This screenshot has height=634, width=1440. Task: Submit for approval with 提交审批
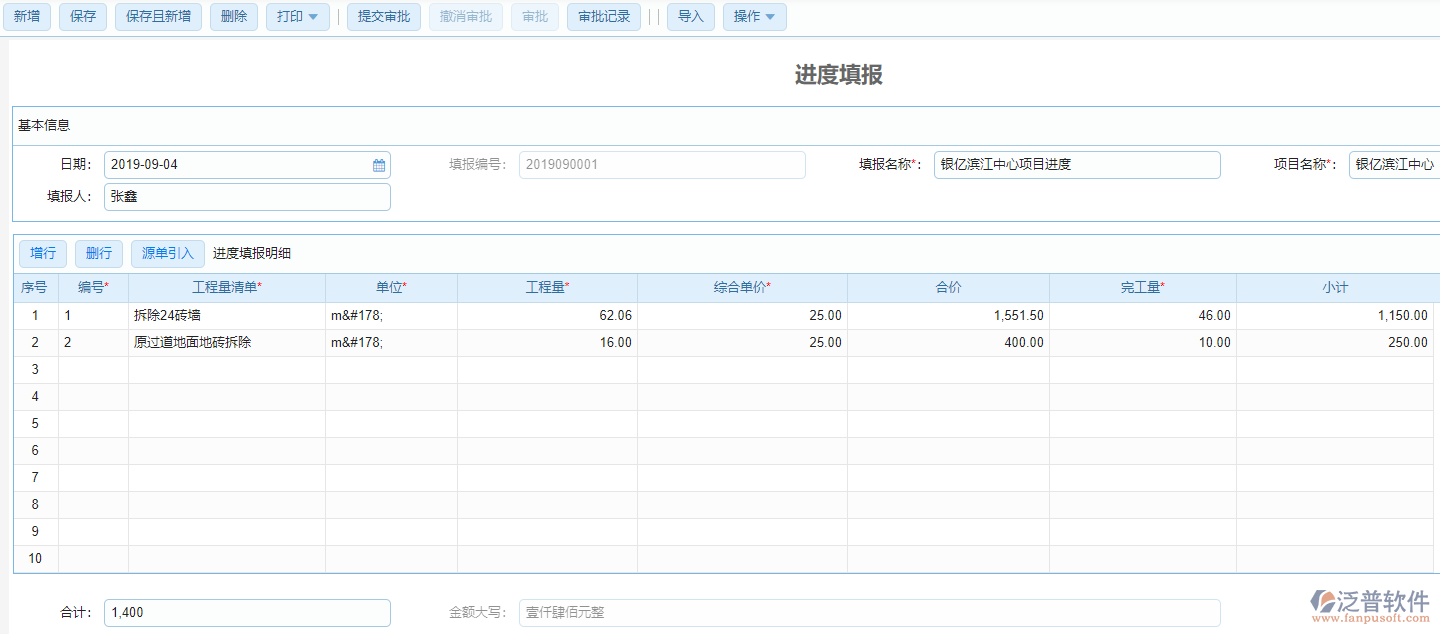(x=383, y=16)
